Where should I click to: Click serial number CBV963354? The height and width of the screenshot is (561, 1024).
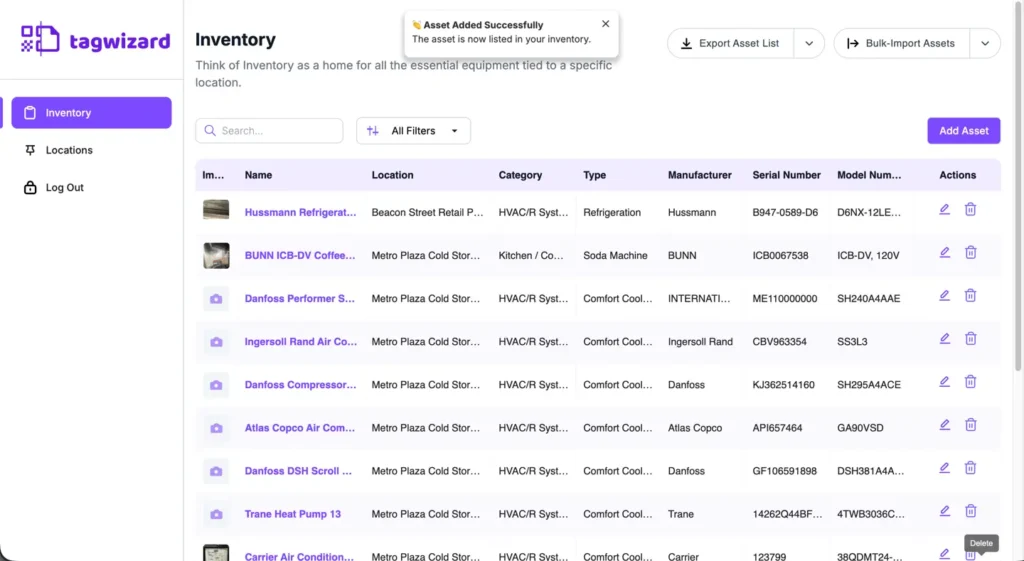(779, 342)
